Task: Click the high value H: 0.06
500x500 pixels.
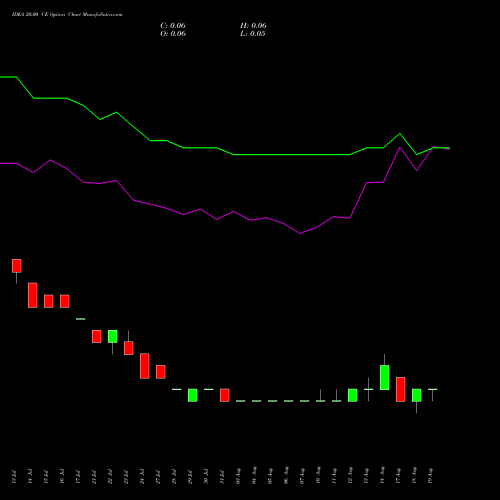Action: click(x=253, y=26)
